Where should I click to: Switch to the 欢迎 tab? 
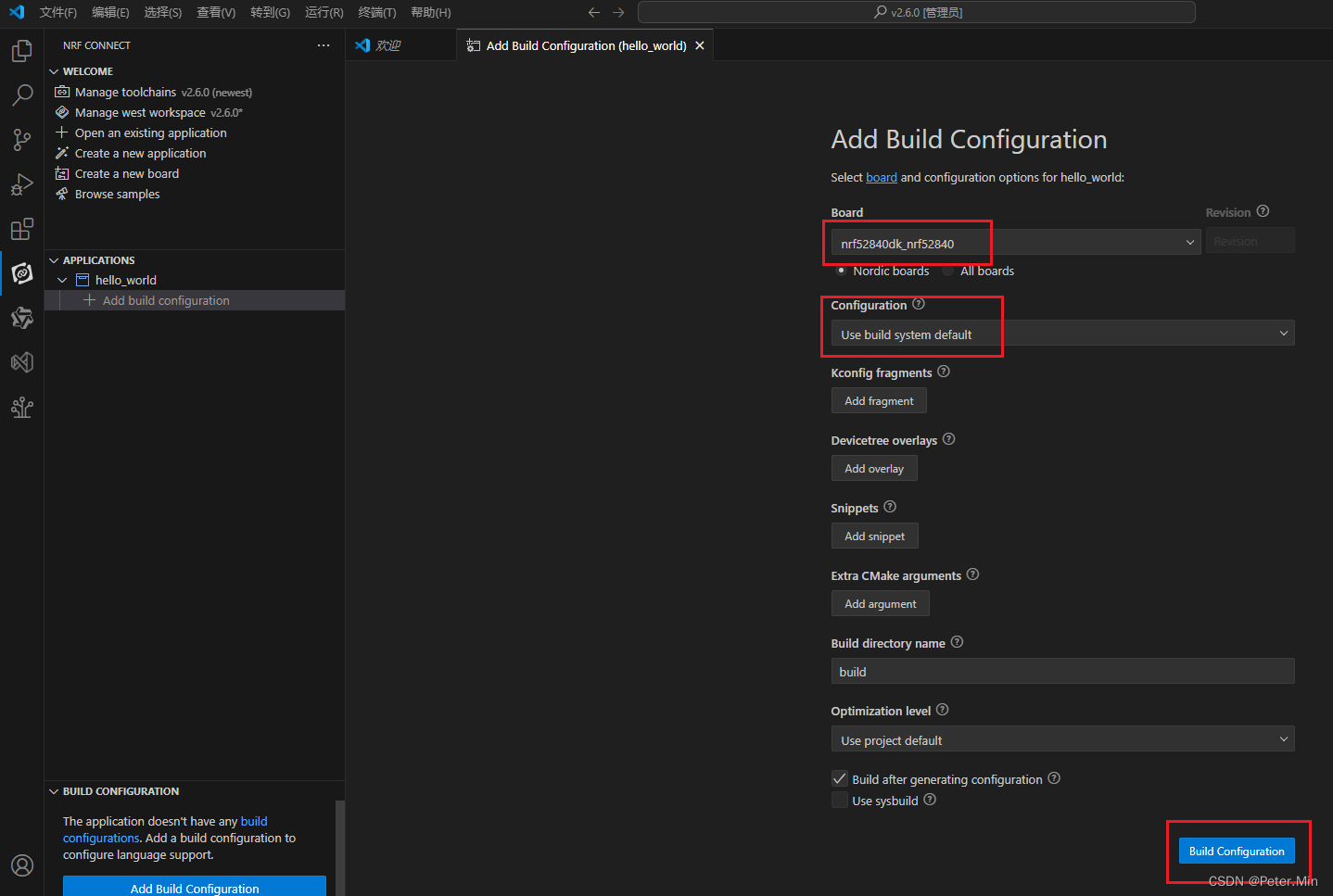[x=400, y=45]
